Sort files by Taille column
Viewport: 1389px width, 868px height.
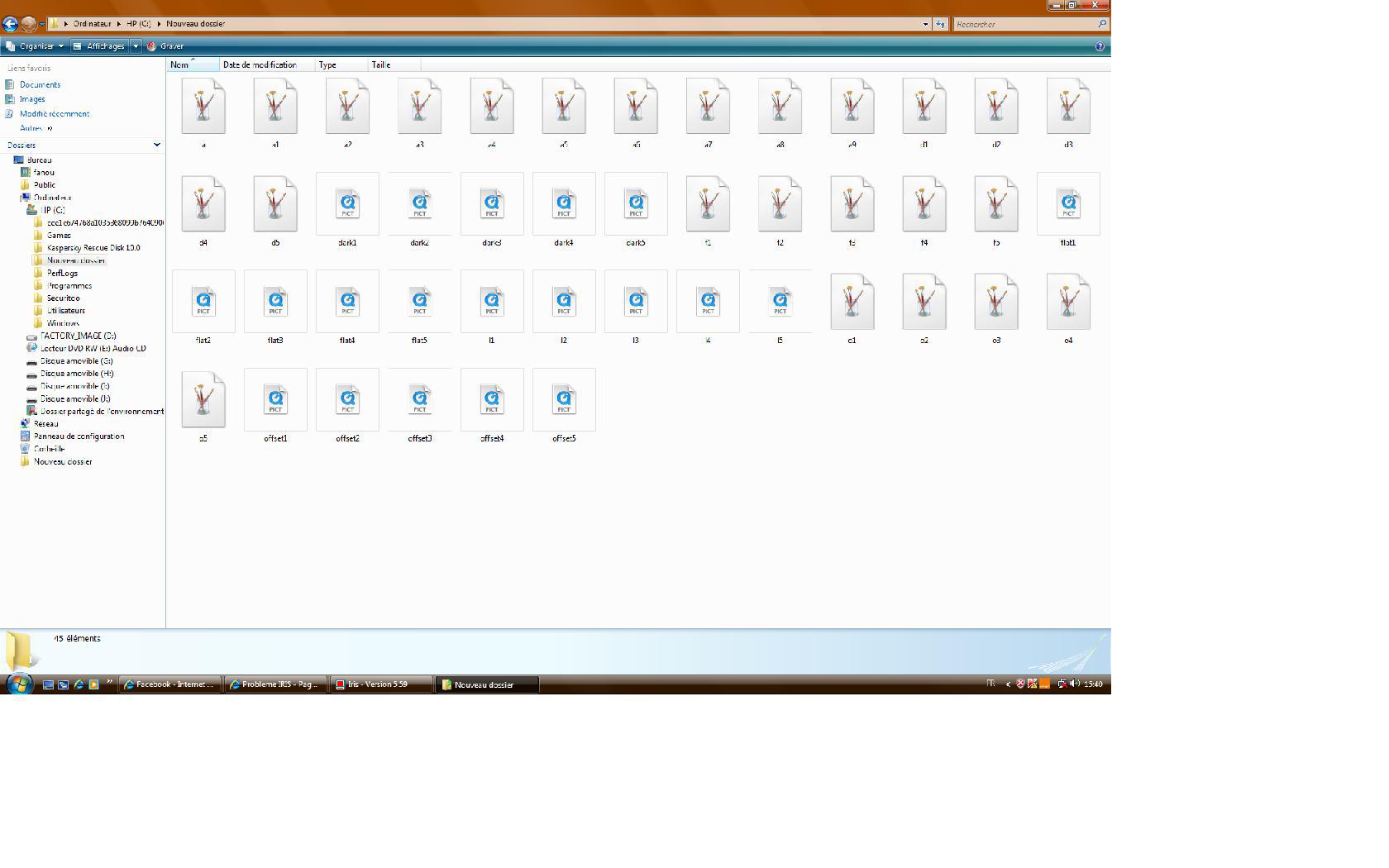coord(394,64)
